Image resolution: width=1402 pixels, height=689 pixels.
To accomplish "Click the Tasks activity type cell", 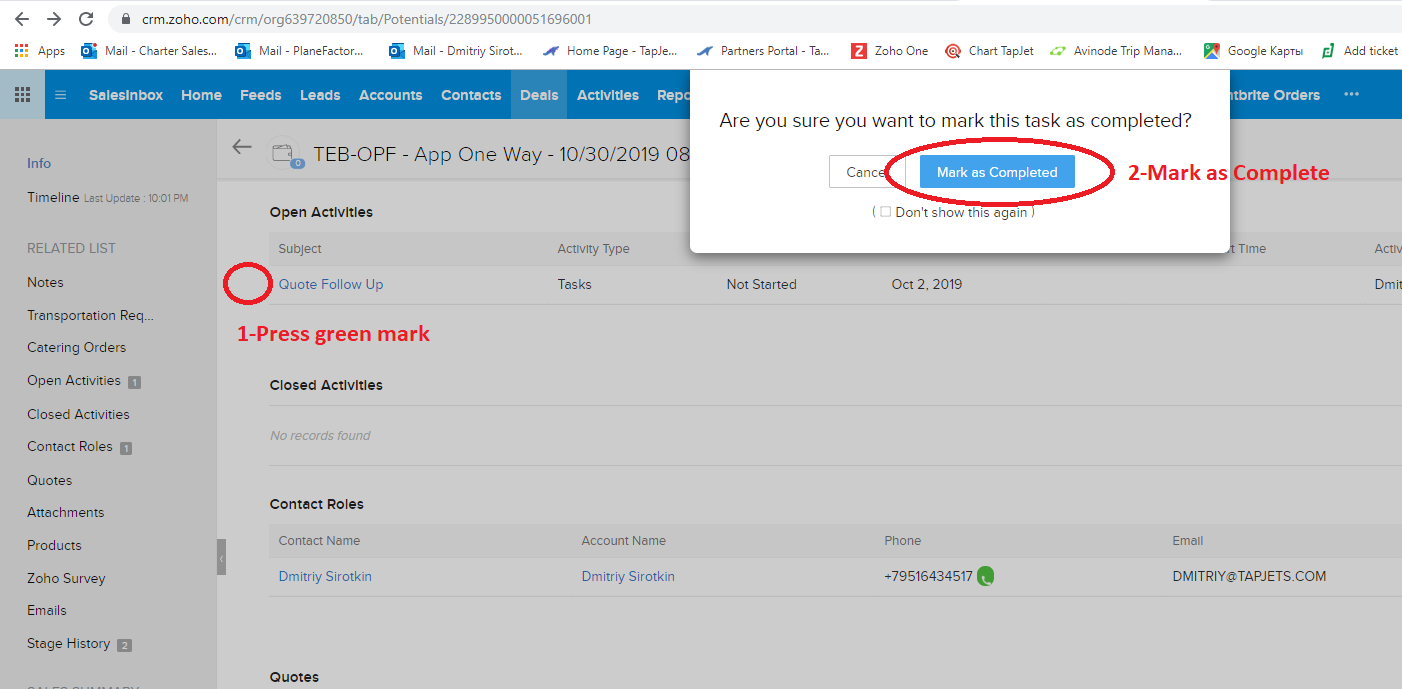I will 575,284.
